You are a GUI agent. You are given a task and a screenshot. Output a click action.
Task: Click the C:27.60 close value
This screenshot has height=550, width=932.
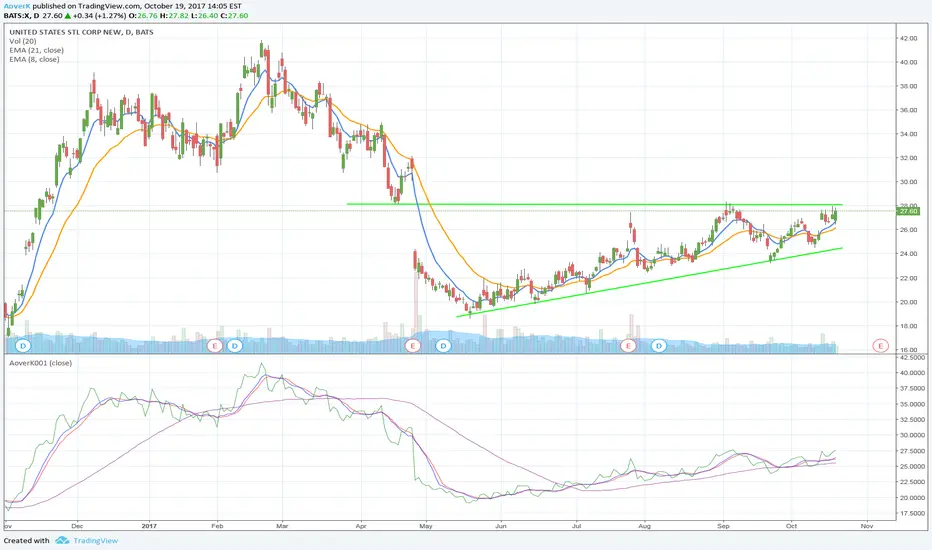pyautogui.click(x=234, y=15)
